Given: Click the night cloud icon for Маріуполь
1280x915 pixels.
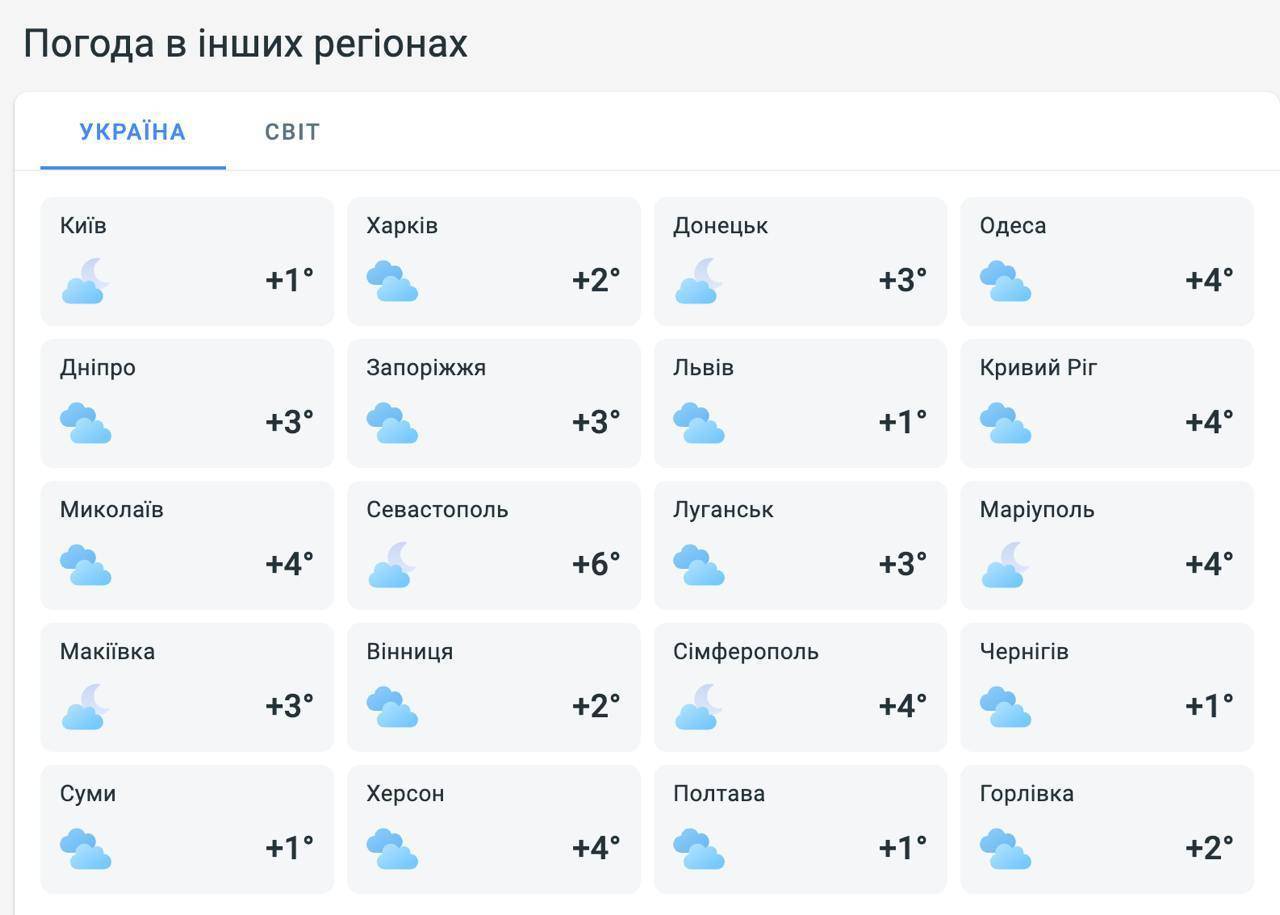Looking at the screenshot, I should point(1005,565).
